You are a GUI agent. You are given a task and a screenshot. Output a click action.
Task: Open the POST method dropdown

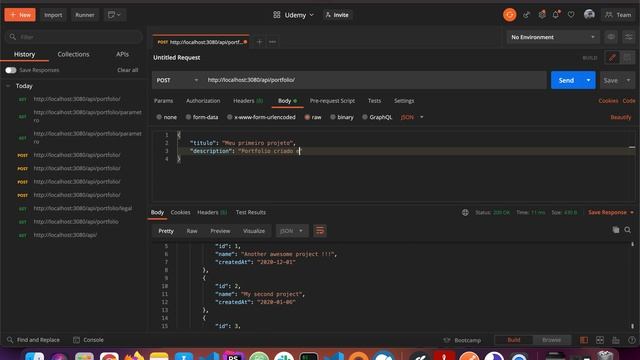[x=177, y=80]
